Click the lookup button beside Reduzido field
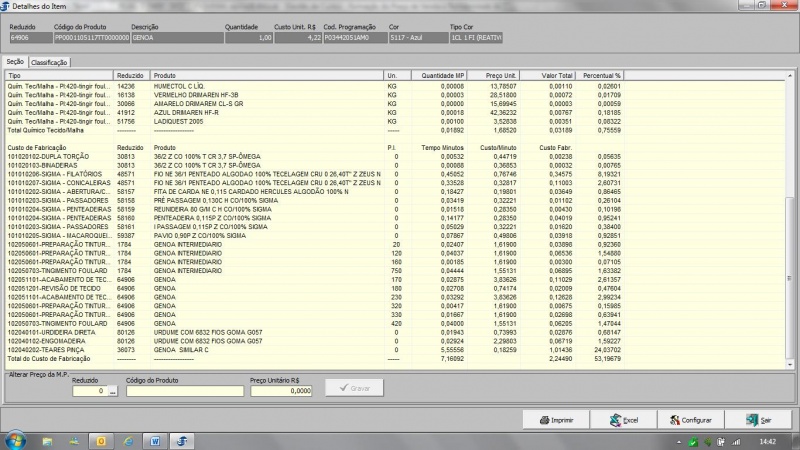 coord(113,391)
